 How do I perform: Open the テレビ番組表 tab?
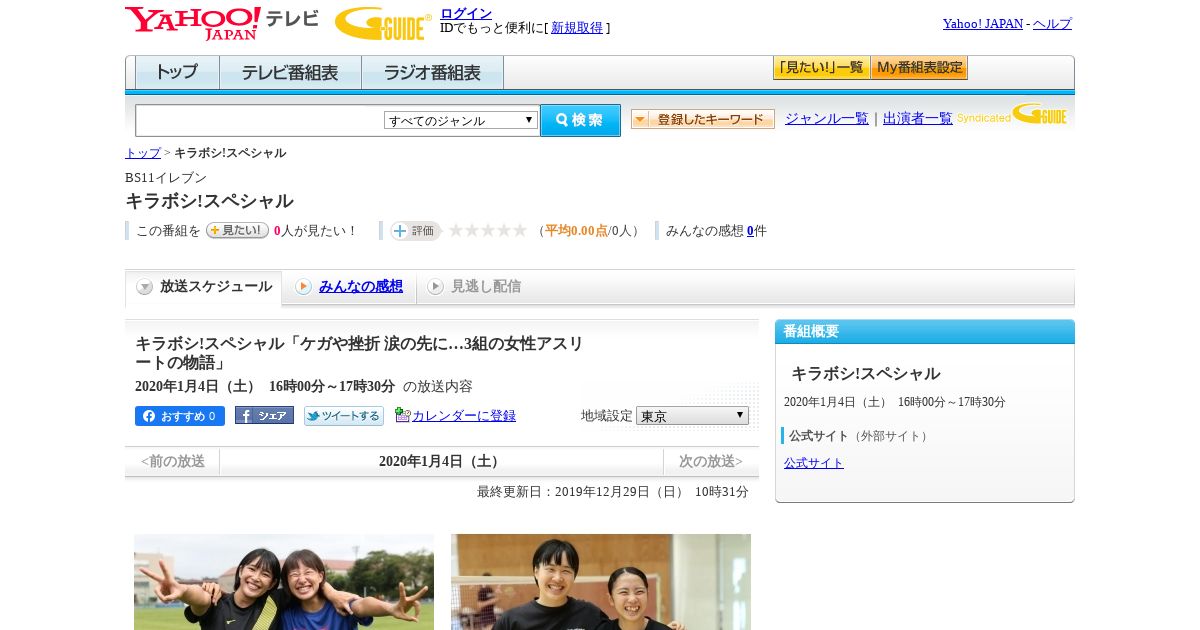click(290, 73)
